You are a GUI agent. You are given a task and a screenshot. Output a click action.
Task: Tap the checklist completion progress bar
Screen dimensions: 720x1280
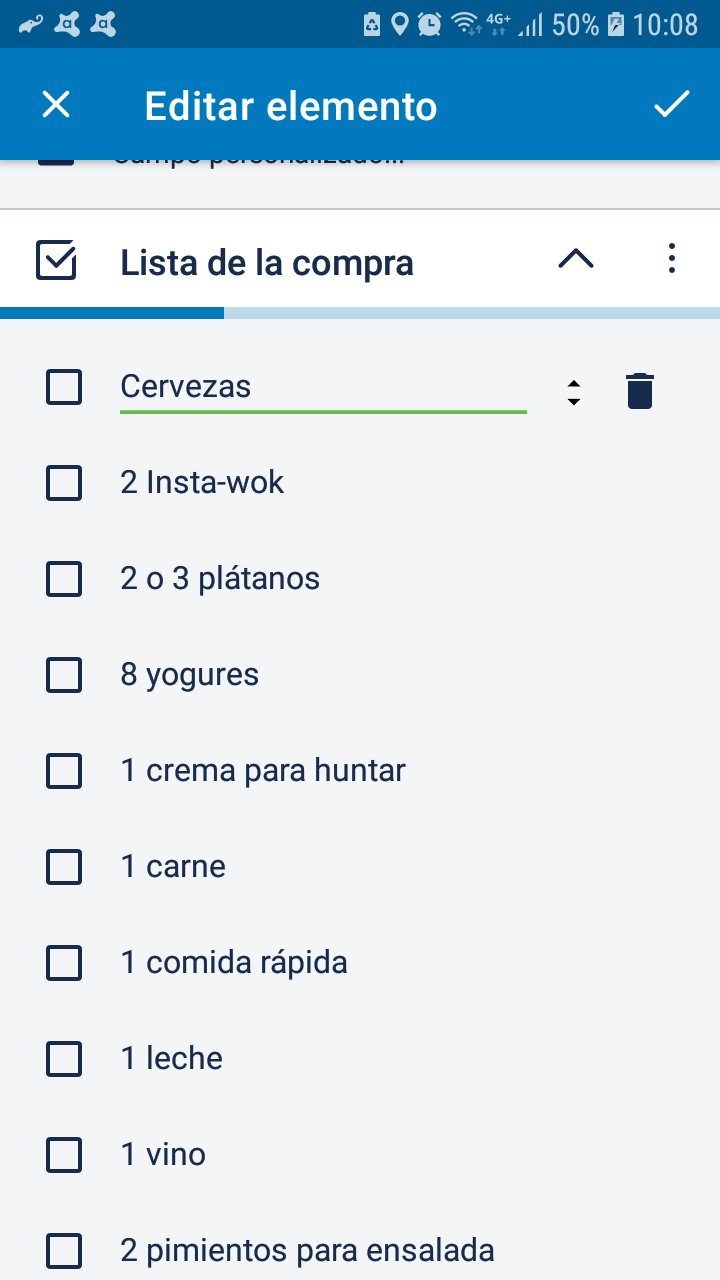coord(360,313)
